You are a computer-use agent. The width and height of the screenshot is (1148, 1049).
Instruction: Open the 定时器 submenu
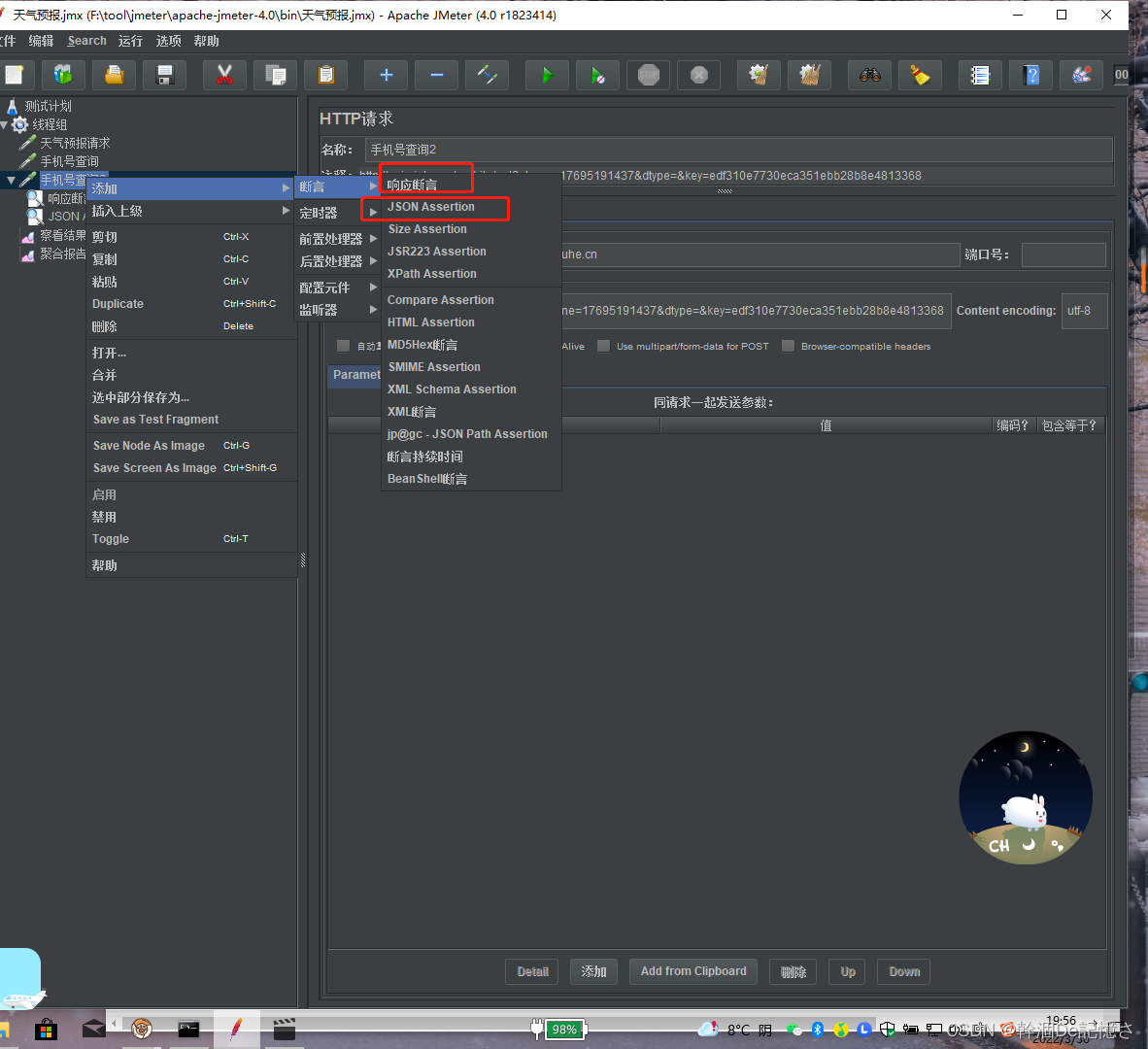click(337, 213)
